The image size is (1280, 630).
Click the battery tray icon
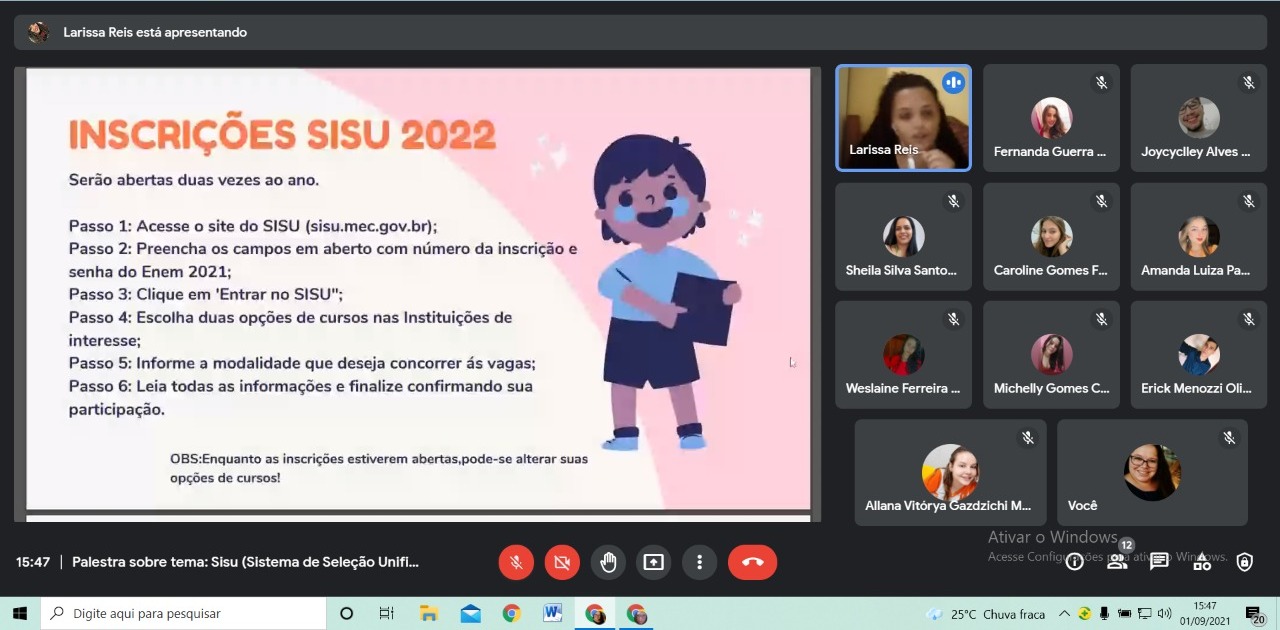coord(1124,613)
